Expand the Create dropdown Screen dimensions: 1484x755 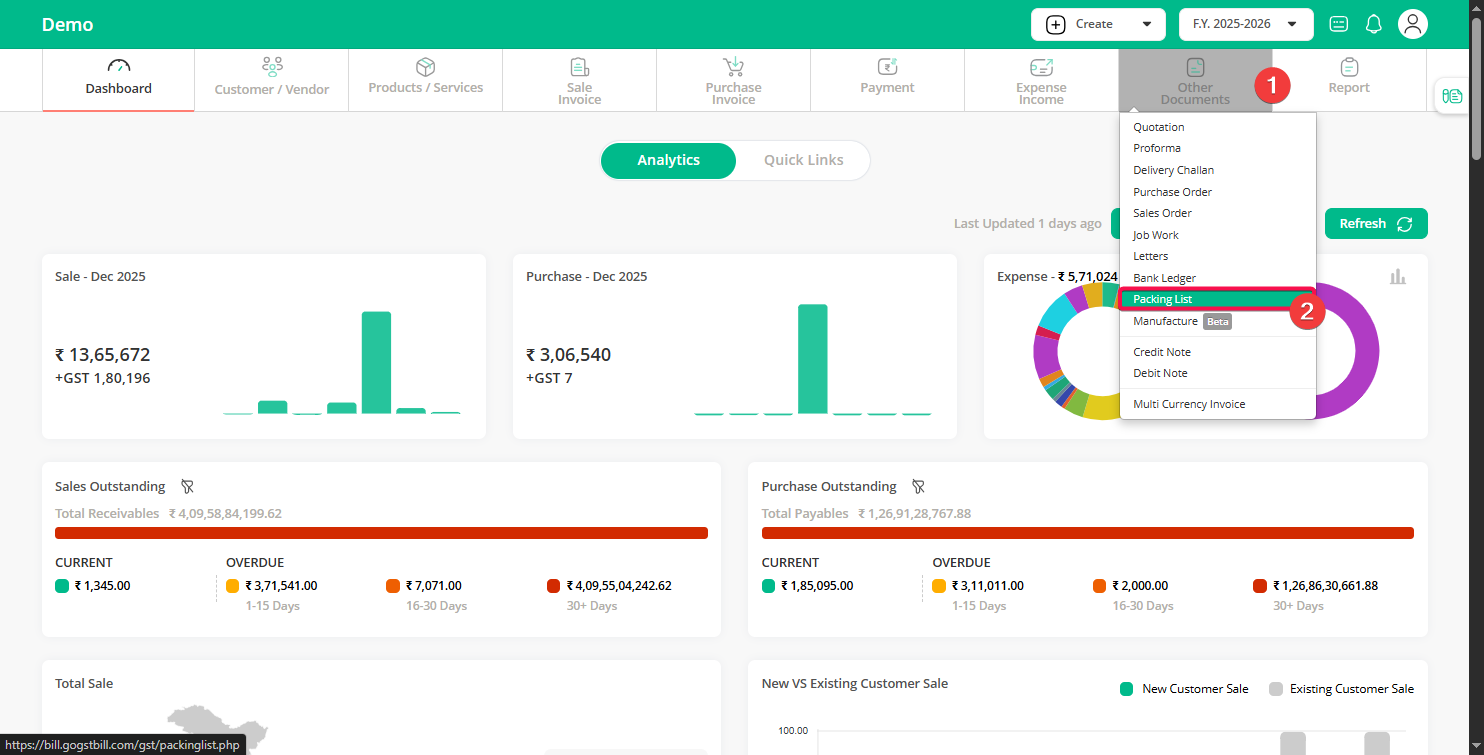[1097, 24]
